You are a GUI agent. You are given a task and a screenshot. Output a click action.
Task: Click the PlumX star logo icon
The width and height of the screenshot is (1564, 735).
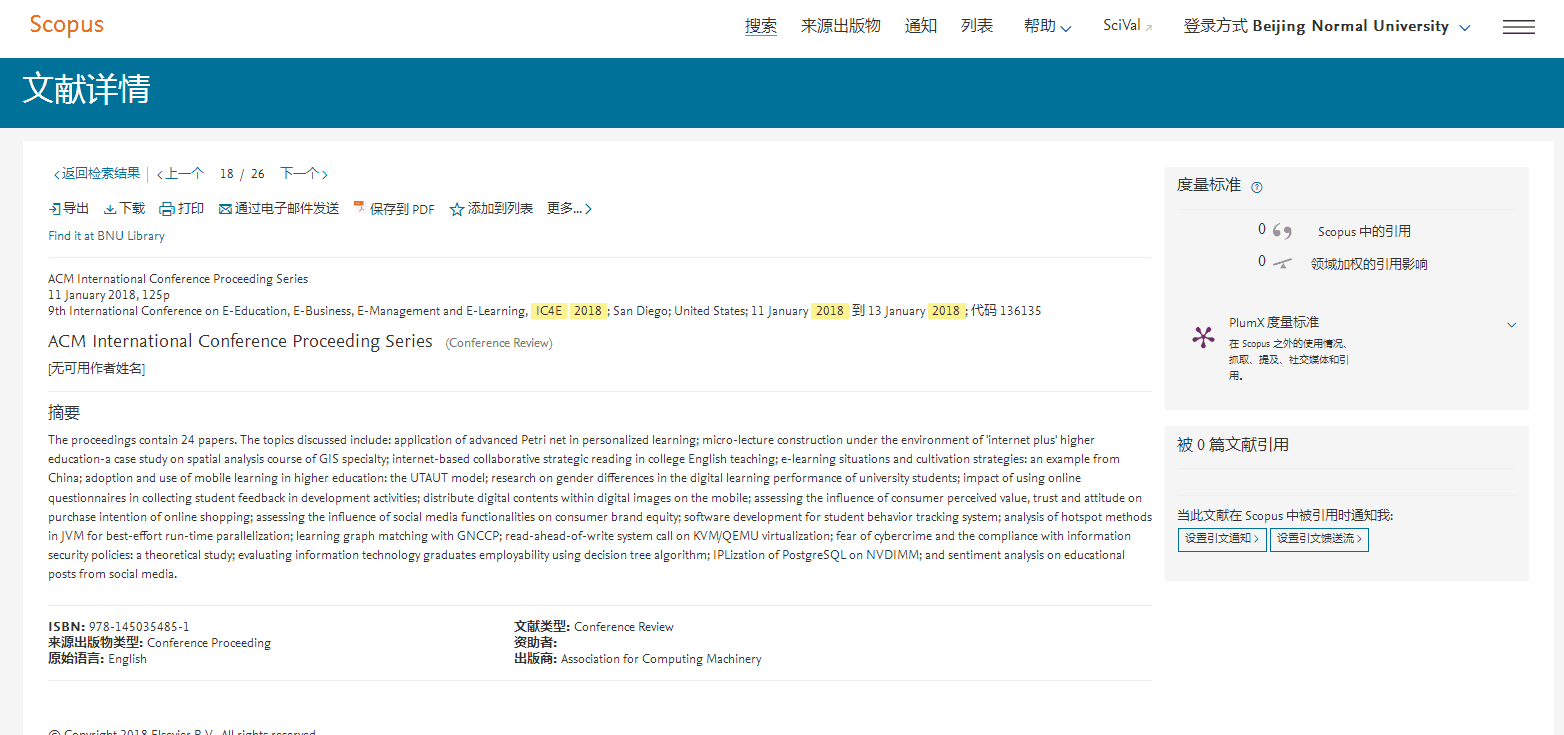coord(1203,337)
